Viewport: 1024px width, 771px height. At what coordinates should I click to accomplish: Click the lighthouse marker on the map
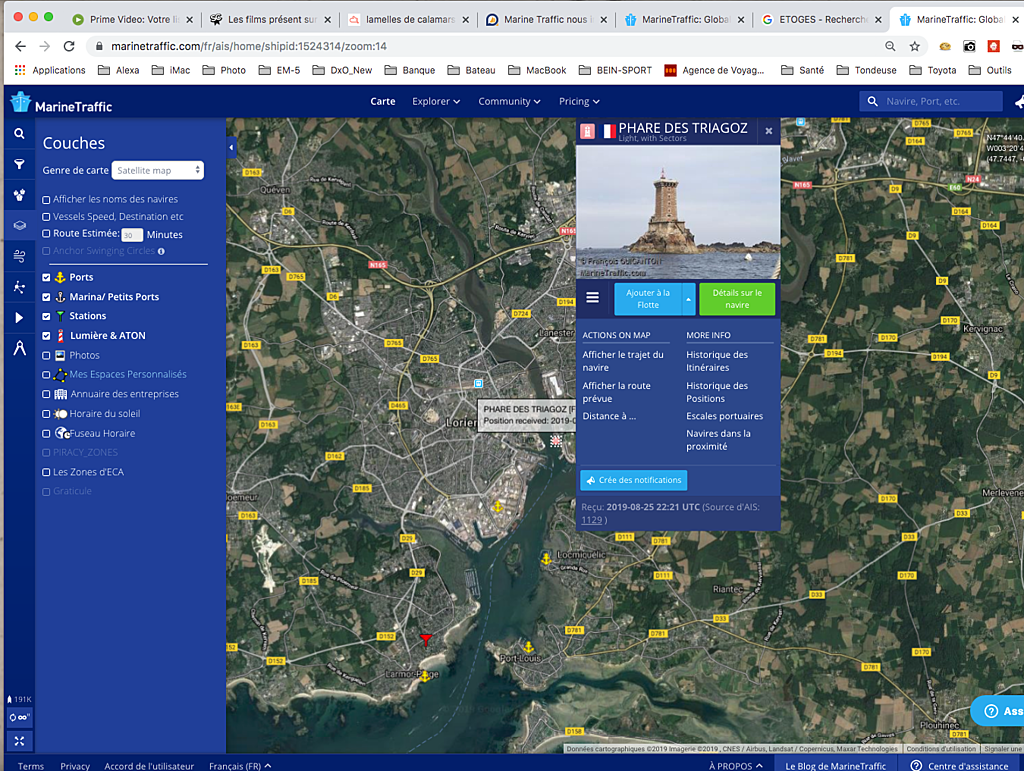click(556, 441)
